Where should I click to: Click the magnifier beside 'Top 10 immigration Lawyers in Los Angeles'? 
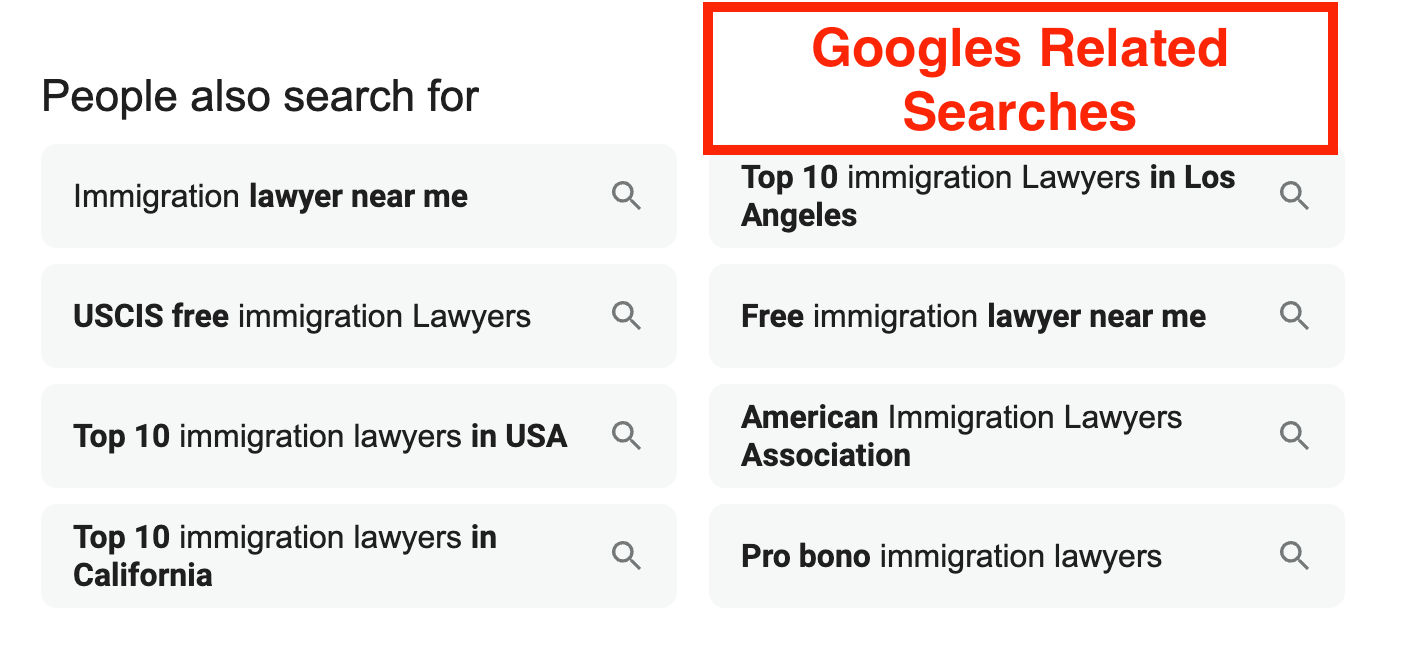pyautogui.click(x=1295, y=196)
